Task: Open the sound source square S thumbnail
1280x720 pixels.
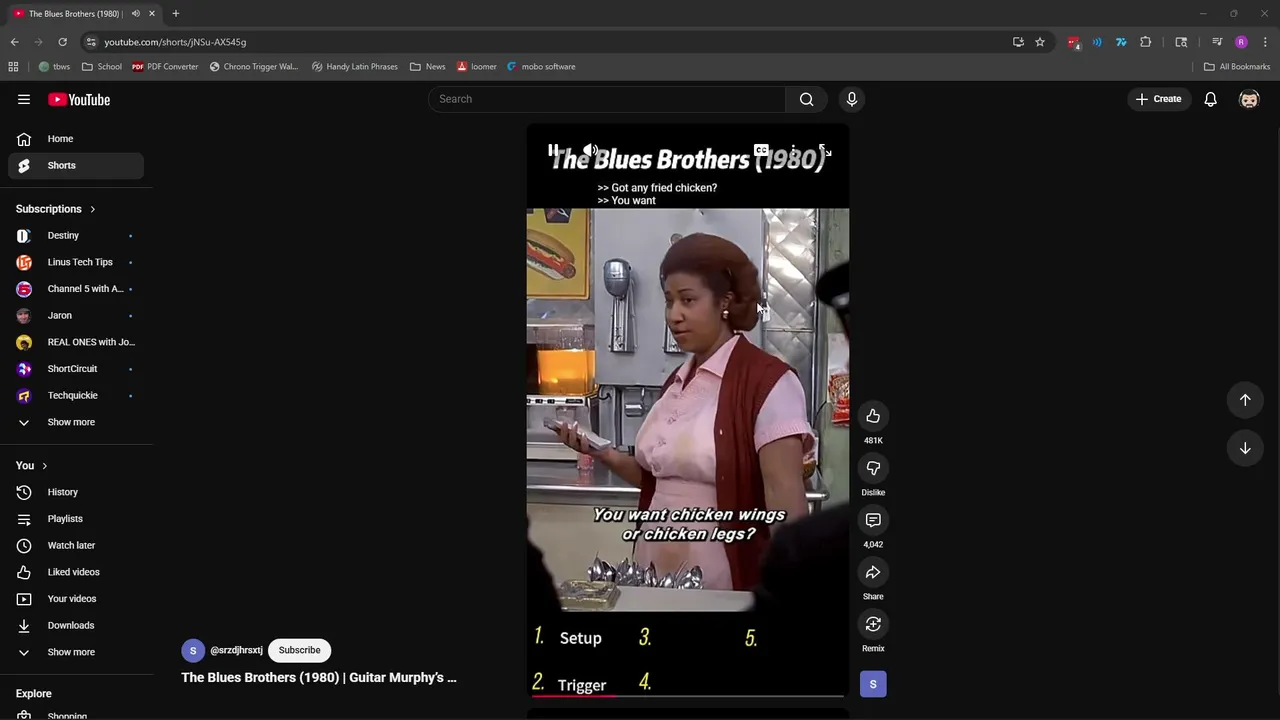Action: tap(873, 684)
